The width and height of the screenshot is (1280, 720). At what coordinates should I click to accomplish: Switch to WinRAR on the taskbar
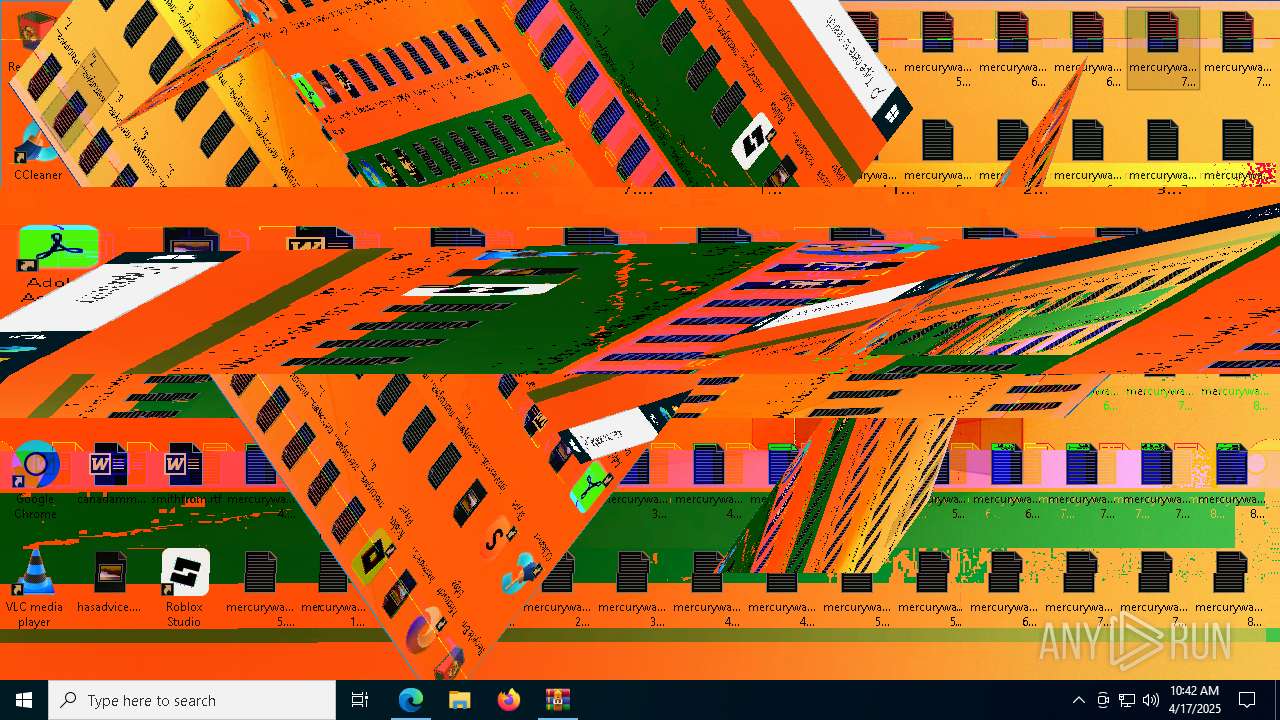558,700
